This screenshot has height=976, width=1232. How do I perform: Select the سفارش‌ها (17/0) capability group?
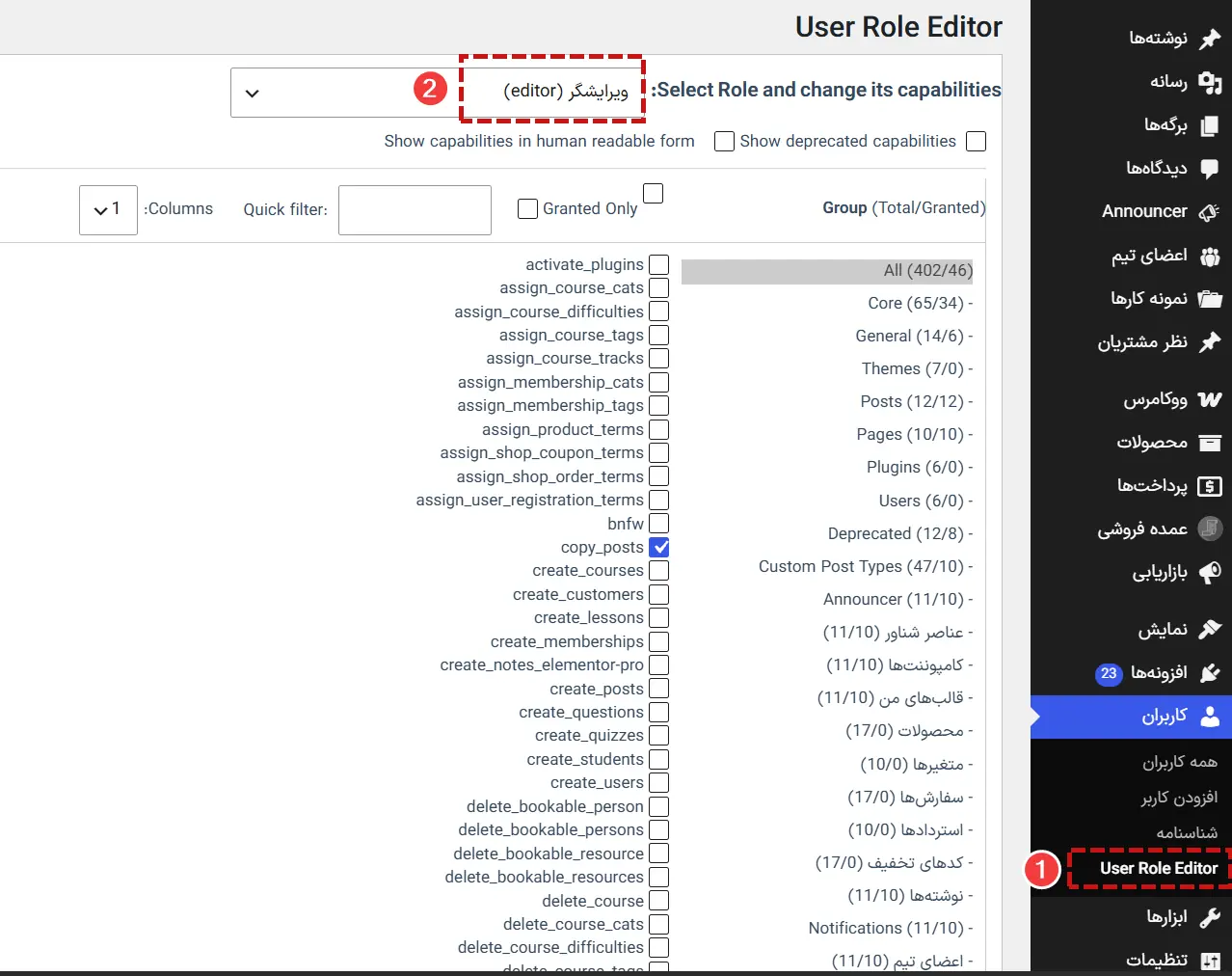coord(910,798)
